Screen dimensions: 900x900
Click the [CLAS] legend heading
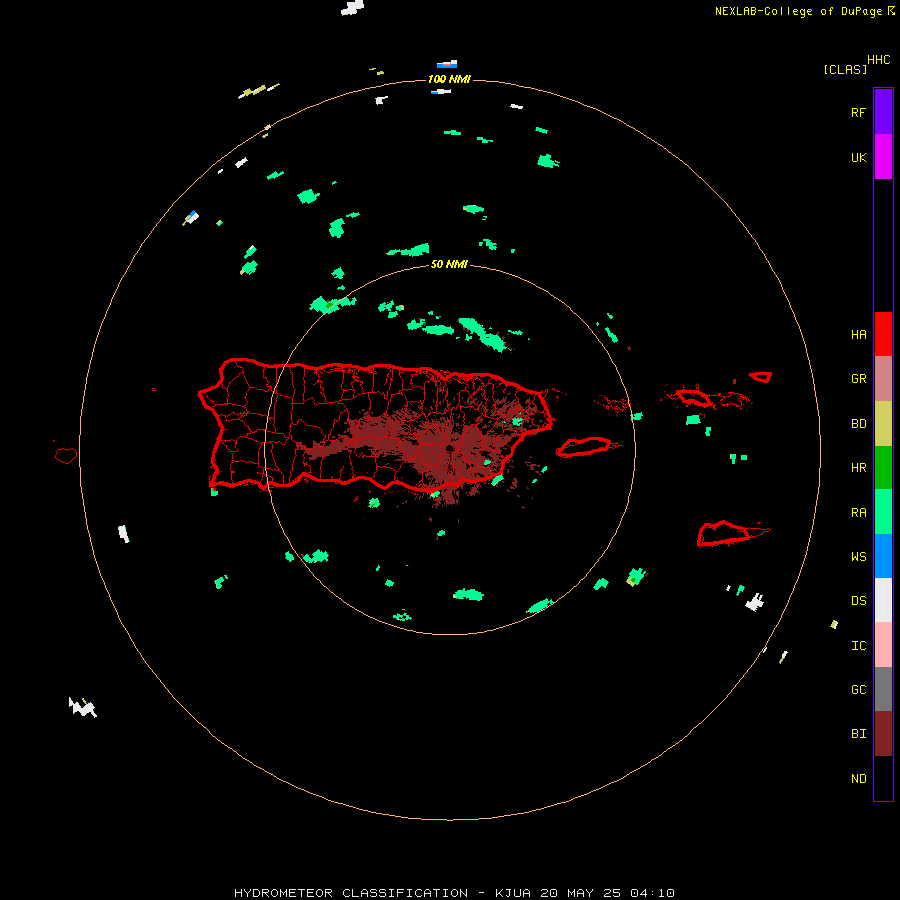[845, 69]
